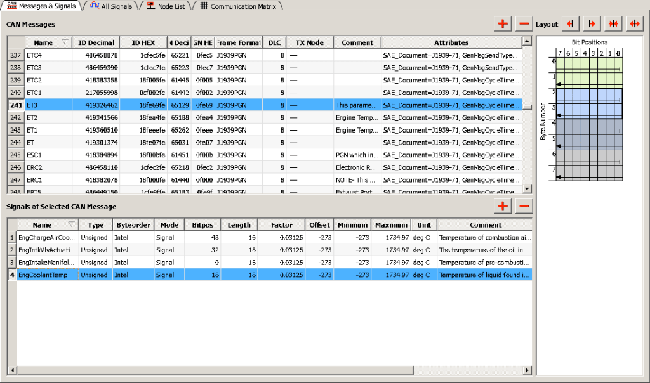Click the Attributes column header

point(451,42)
